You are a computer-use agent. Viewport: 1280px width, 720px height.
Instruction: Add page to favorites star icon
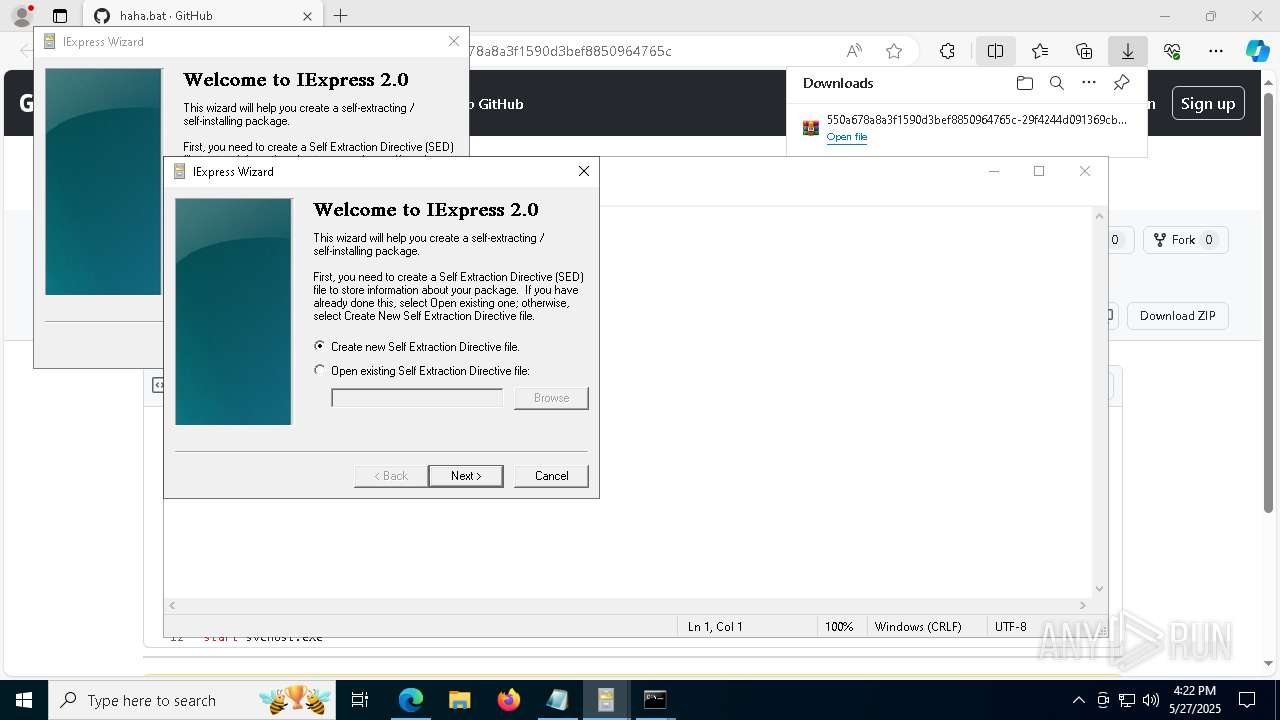coord(894,51)
